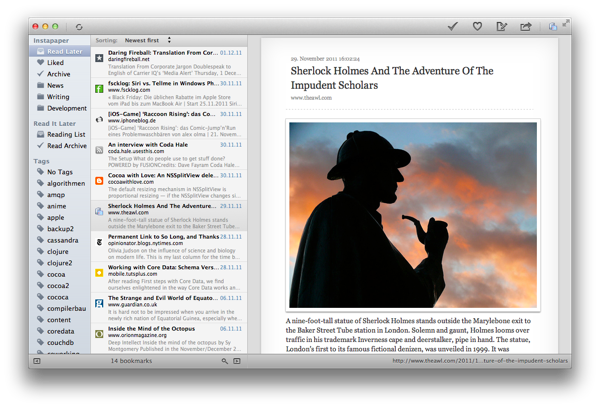Viewport: 600px width, 408px height.
Task: Click the 14 bookmarks count label
Action: click(x=131, y=361)
